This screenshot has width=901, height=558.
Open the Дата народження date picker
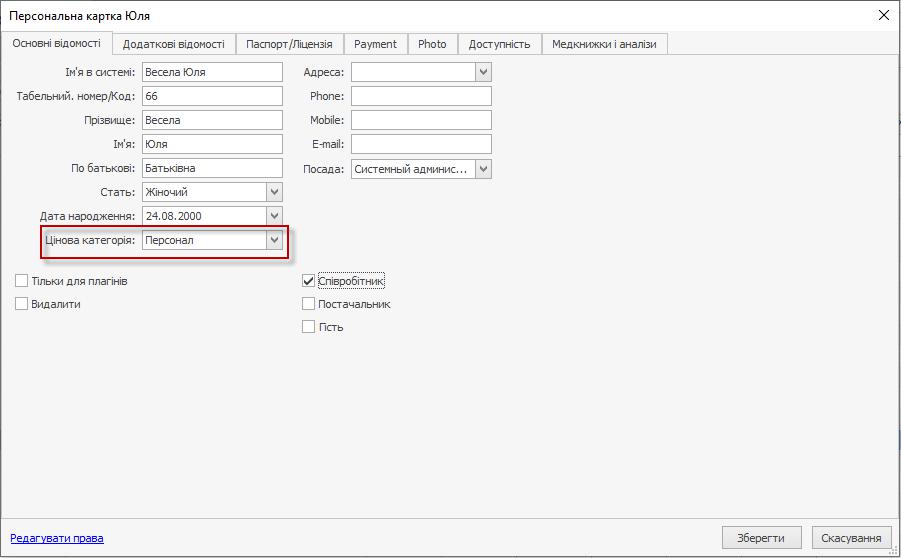[274, 216]
